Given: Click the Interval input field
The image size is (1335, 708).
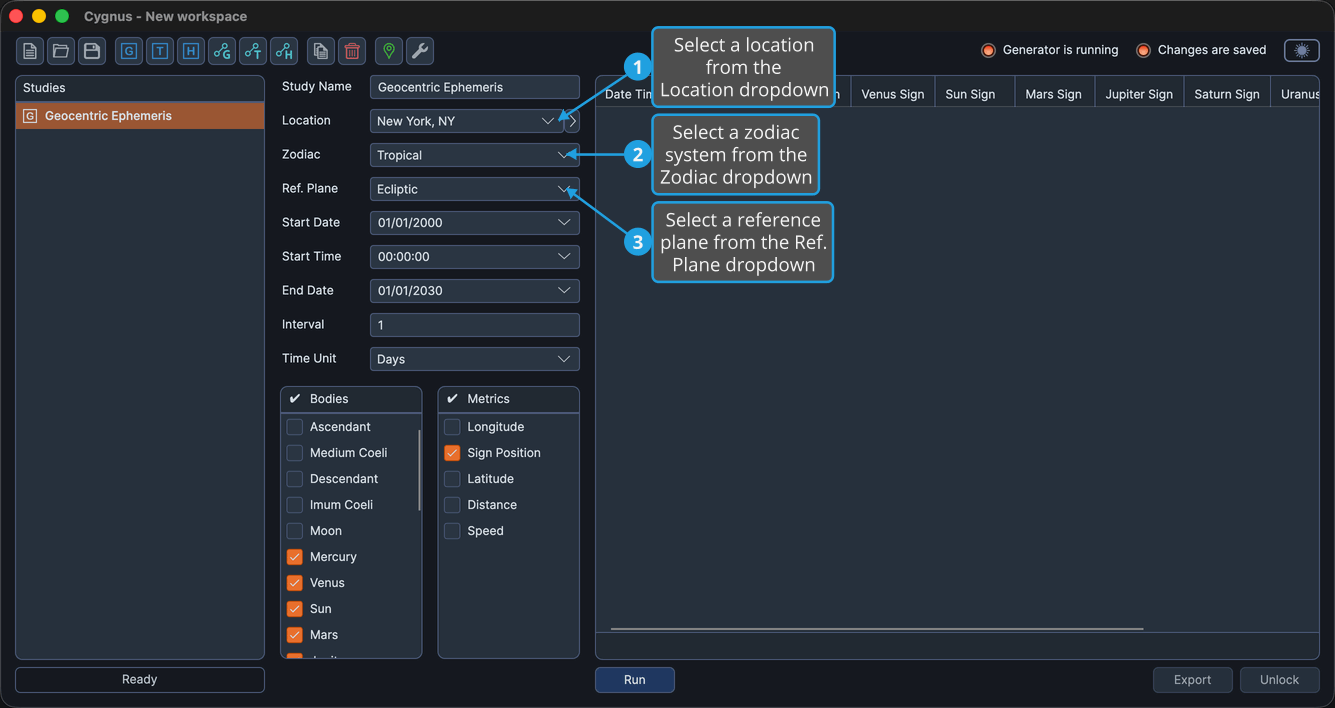Looking at the screenshot, I should coord(474,325).
